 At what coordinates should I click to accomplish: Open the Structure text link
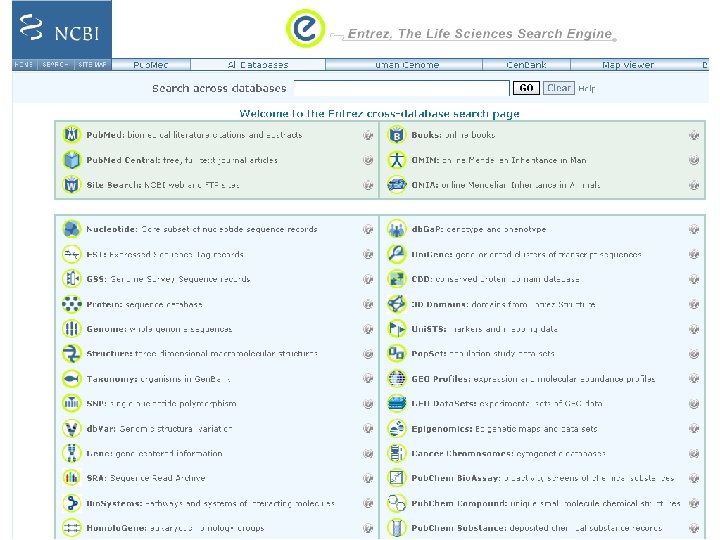[109, 354]
